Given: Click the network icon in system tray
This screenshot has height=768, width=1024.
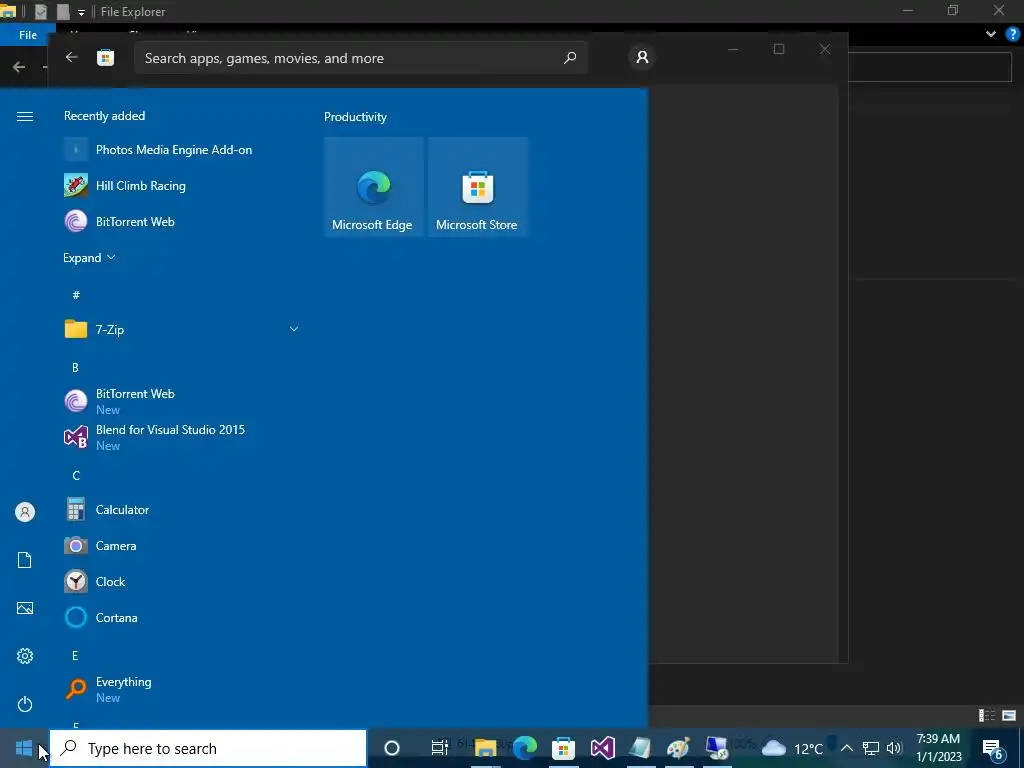Looking at the screenshot, I should coord(871,748).
